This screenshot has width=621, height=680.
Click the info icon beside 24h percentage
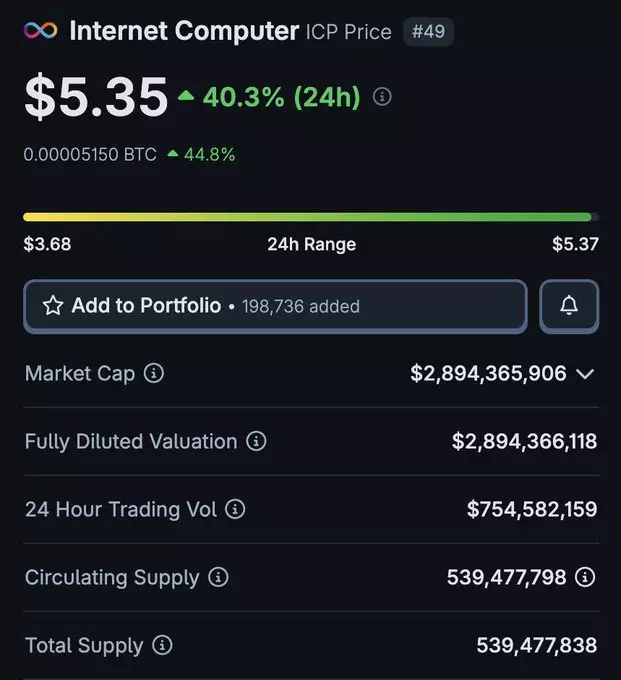coord(382,97)
